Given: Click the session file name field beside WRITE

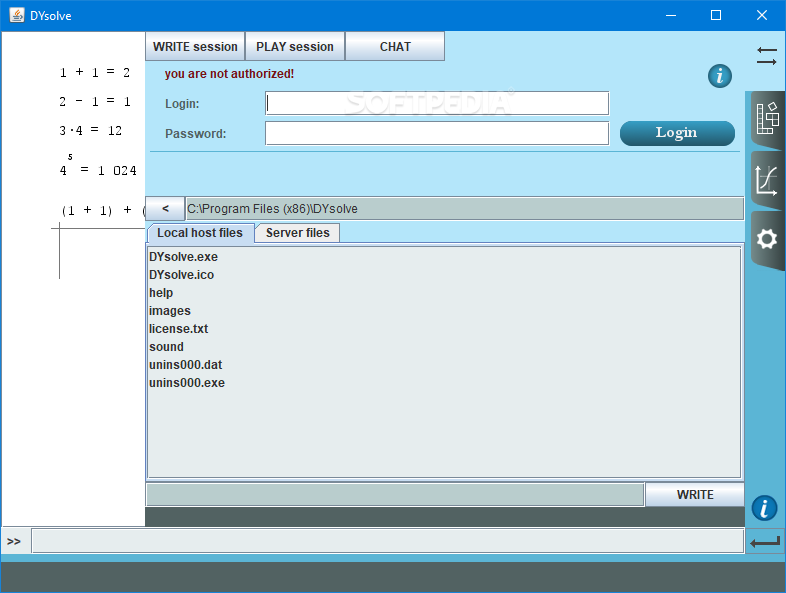Looking at the screenshot, I should tap(395, 495).
